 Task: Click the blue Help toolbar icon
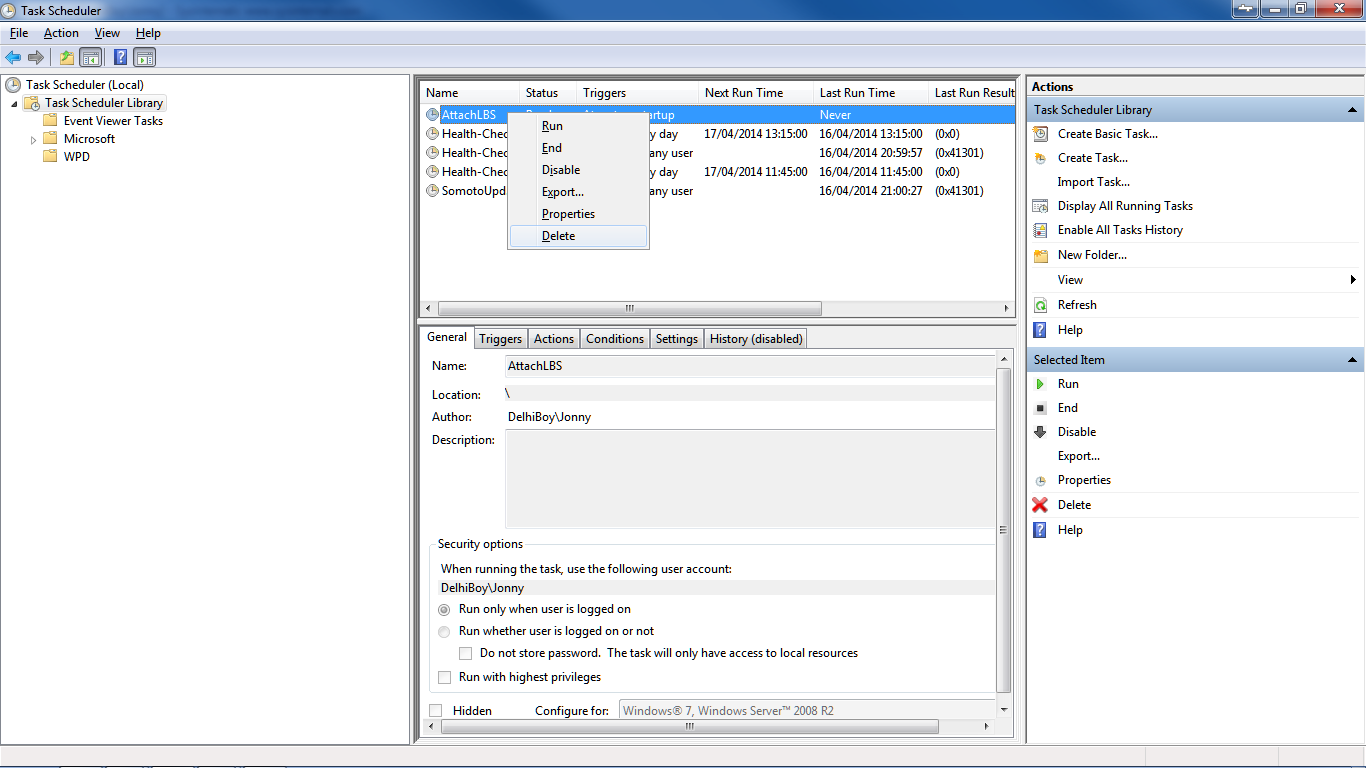tap(120, 57)
